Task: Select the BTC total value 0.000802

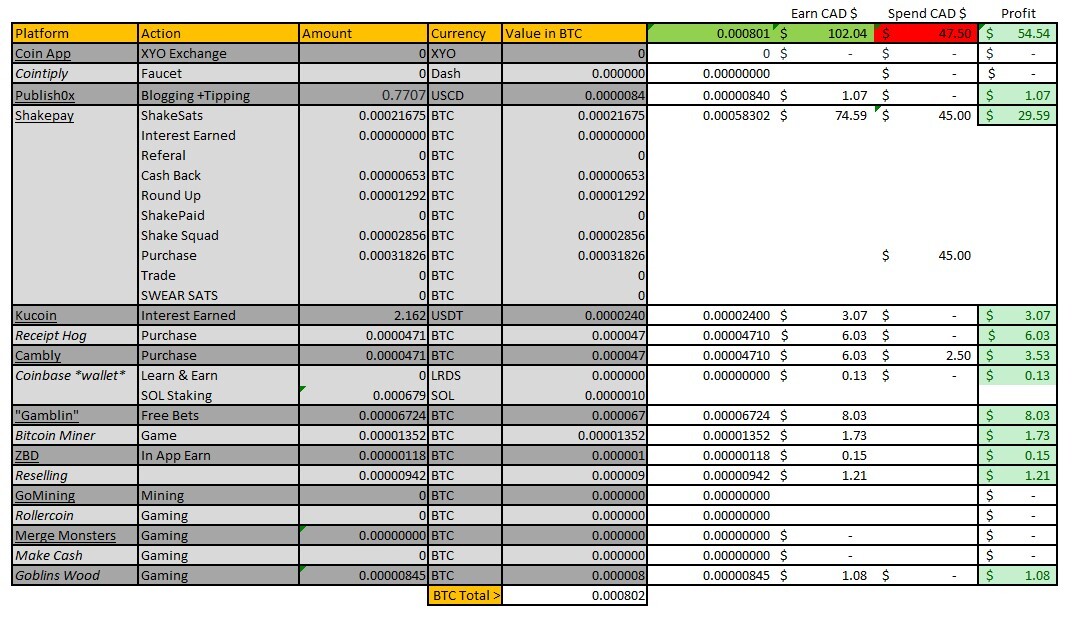Action: (574, 596)
